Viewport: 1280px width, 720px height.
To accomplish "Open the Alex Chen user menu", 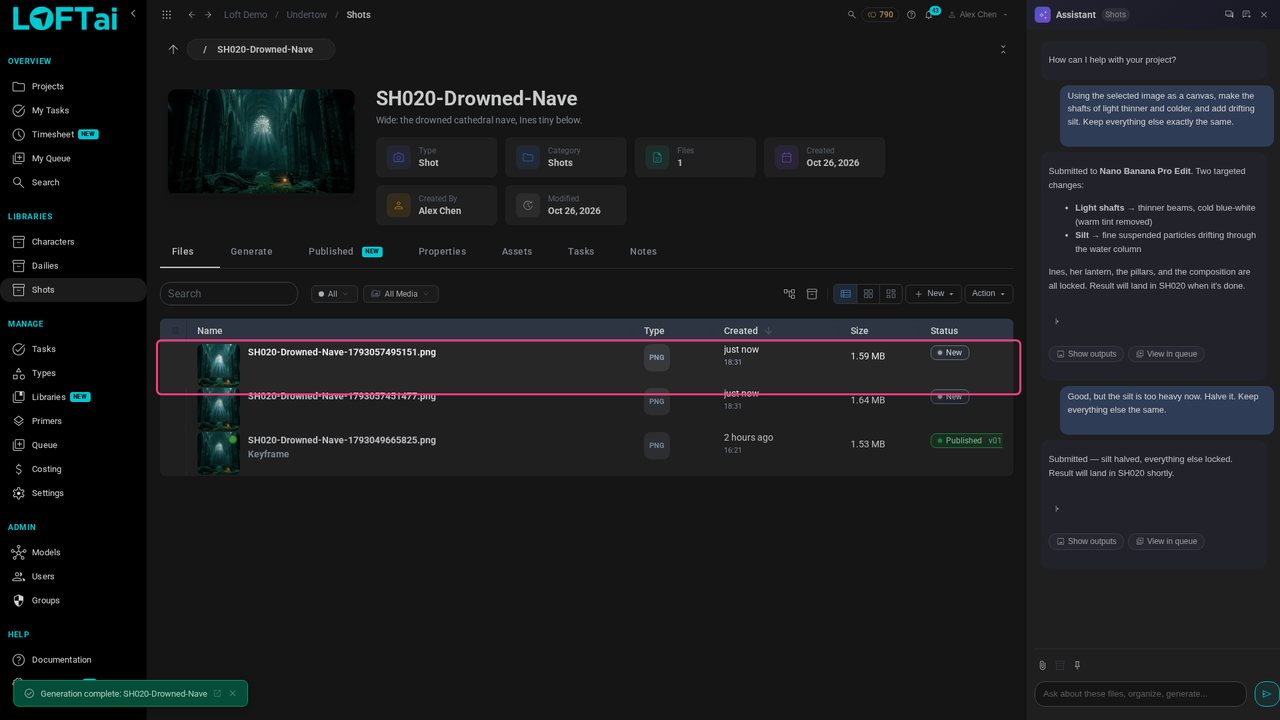I will (x=977, y=15).
